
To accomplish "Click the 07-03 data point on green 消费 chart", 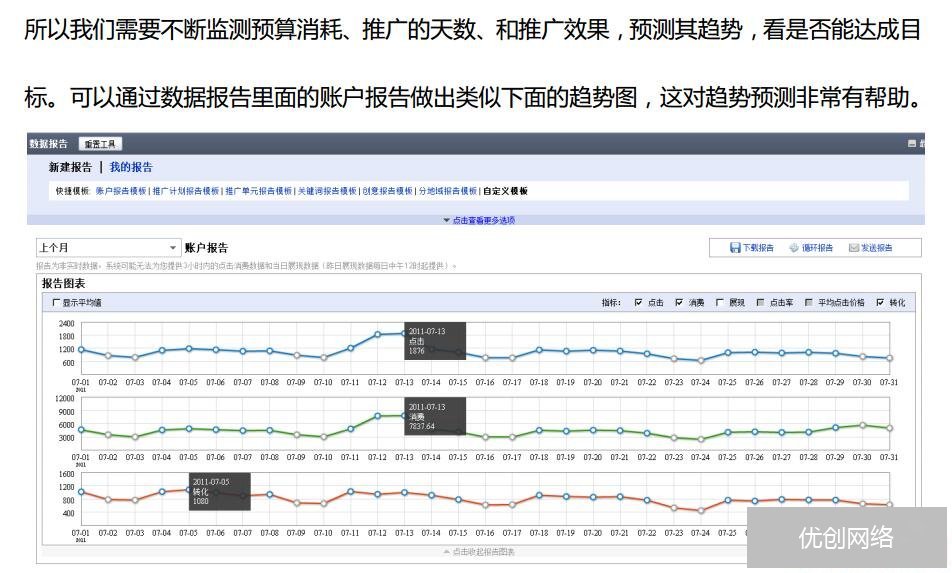I will tap(135, 437).
